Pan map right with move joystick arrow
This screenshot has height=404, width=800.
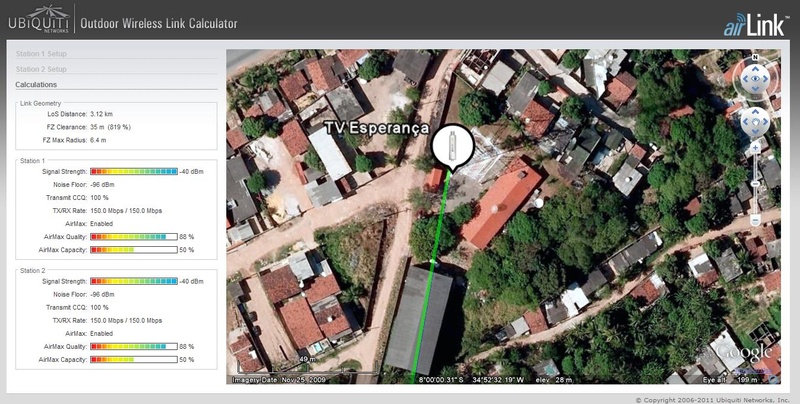pos(765,121)
